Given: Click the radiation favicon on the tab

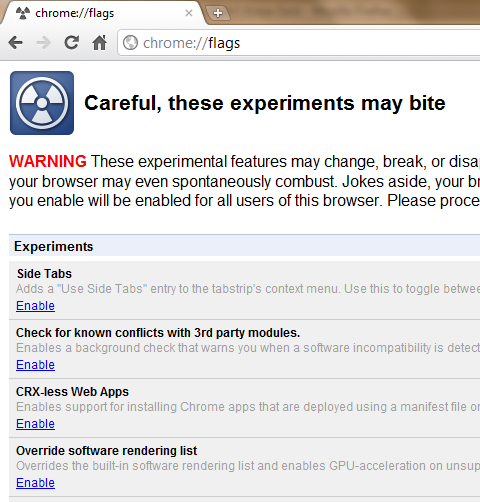Looking at the screenshot, I should [23, 13].
